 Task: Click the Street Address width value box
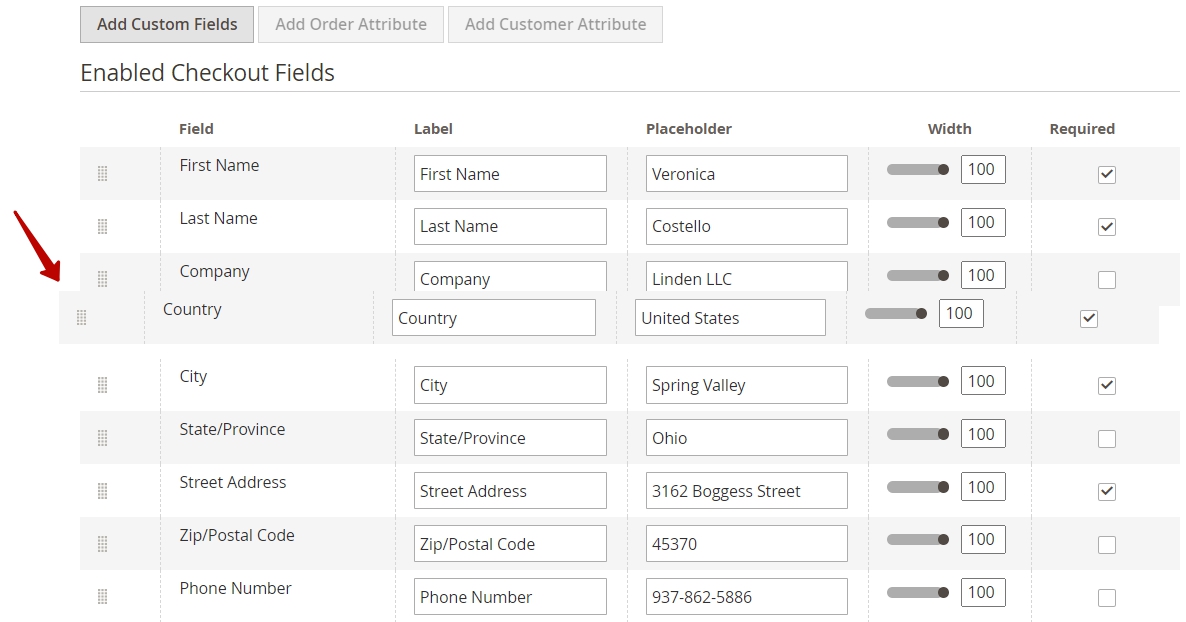(x=983, y=487)
